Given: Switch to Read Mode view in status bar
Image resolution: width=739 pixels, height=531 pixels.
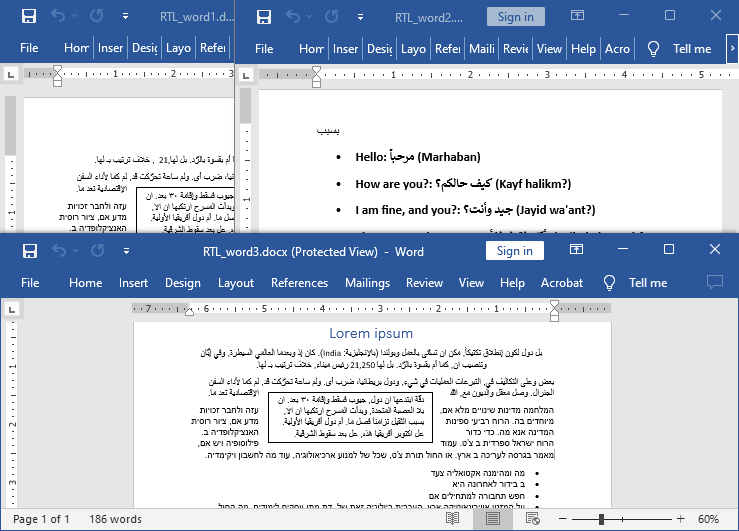Looking at the screenshot, I should tap(453, 519).
